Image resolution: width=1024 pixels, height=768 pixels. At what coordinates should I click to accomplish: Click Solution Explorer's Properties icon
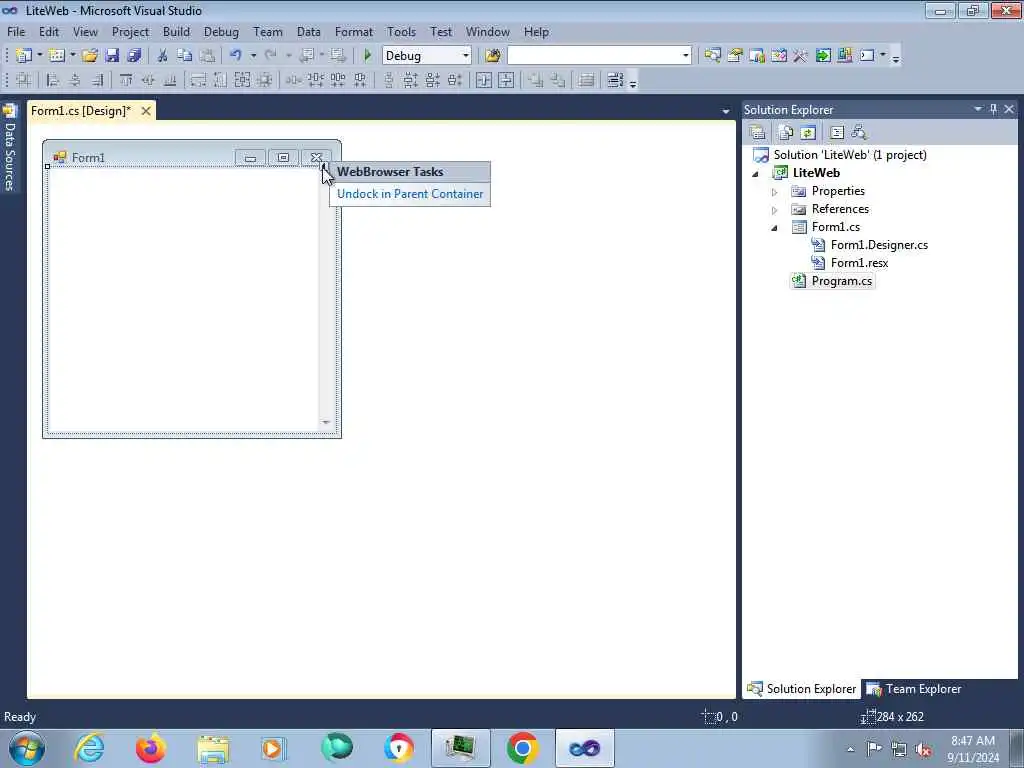point(758,133)
